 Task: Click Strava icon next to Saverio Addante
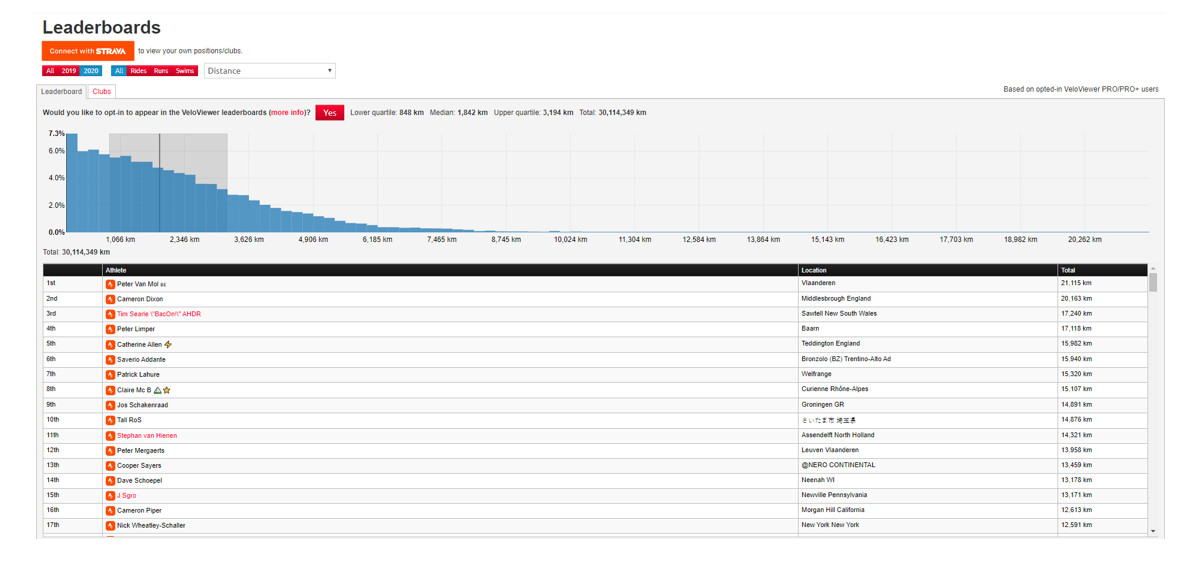pyautogui.click(x=110, y=359)
